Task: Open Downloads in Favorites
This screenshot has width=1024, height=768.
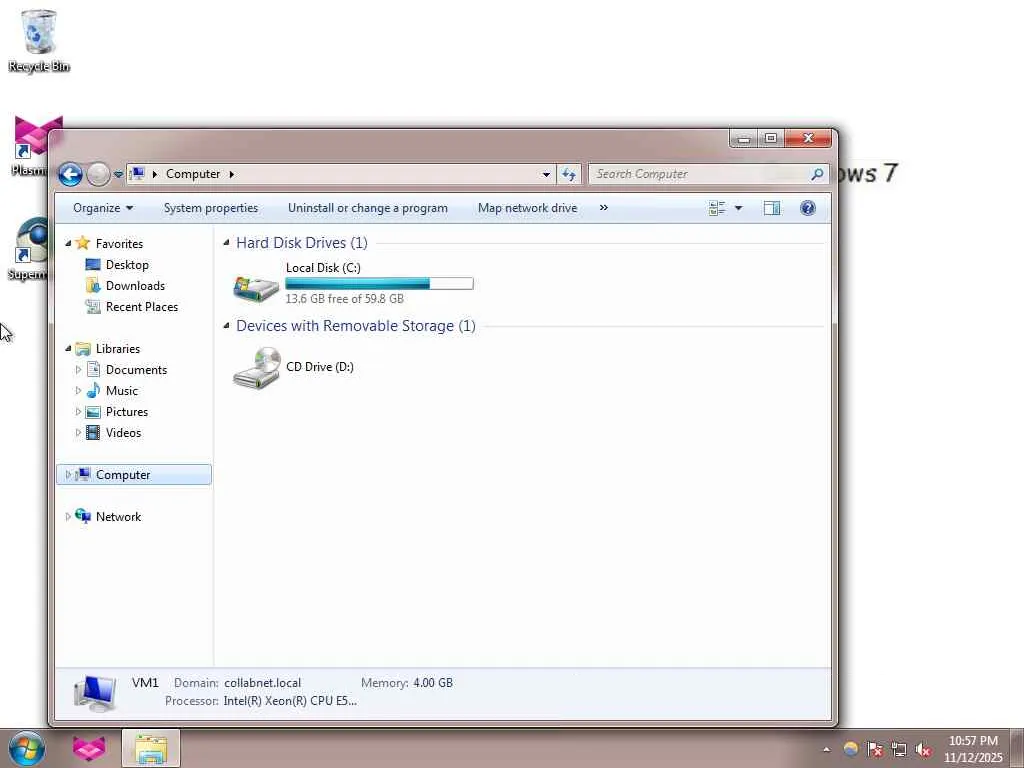Action: (125, 285)
